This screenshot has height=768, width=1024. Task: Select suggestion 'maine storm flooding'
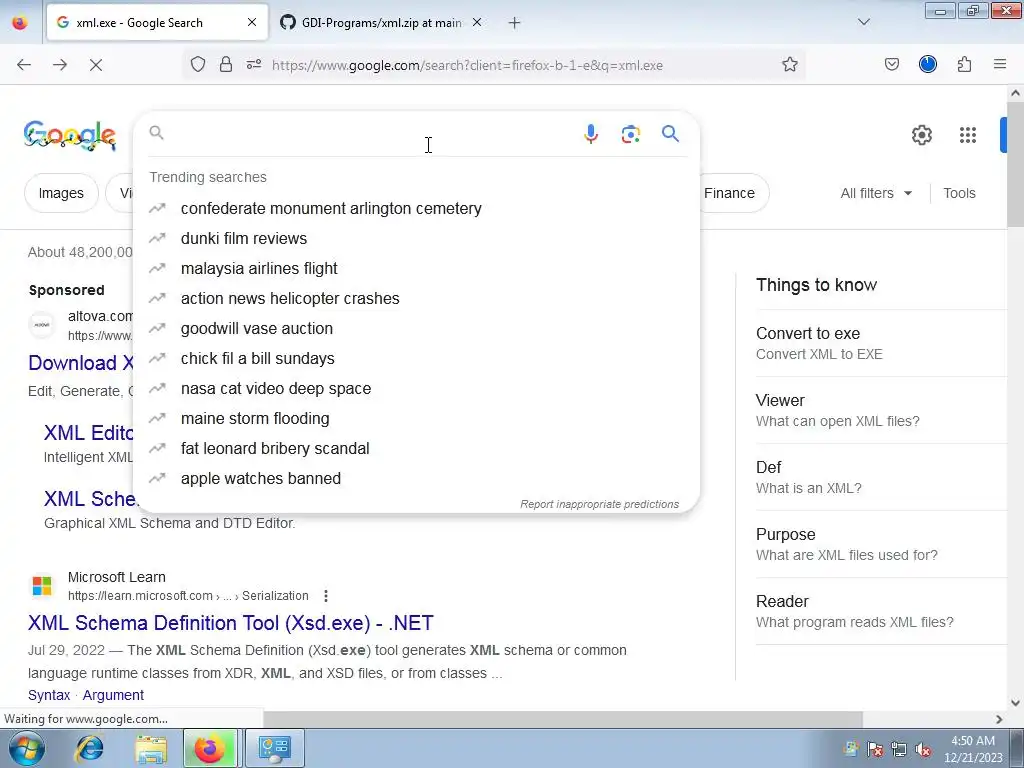click(x=416, y=419)
